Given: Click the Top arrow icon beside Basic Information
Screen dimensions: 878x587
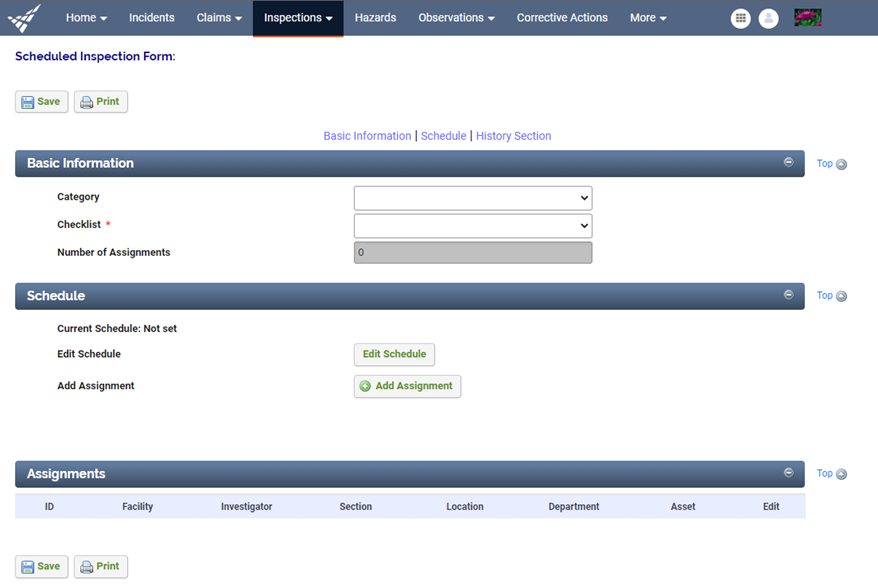Looking at the screenshot, I should point(841,163).
